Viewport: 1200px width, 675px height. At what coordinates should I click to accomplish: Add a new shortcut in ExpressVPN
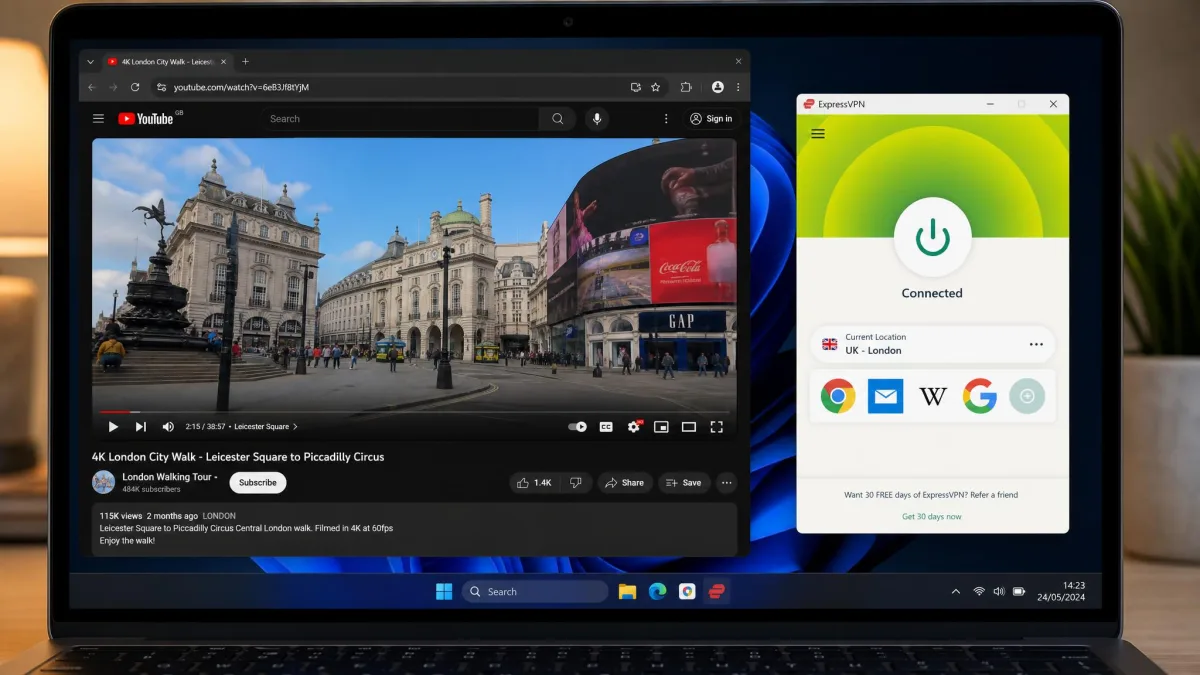tap(1027, 396)
